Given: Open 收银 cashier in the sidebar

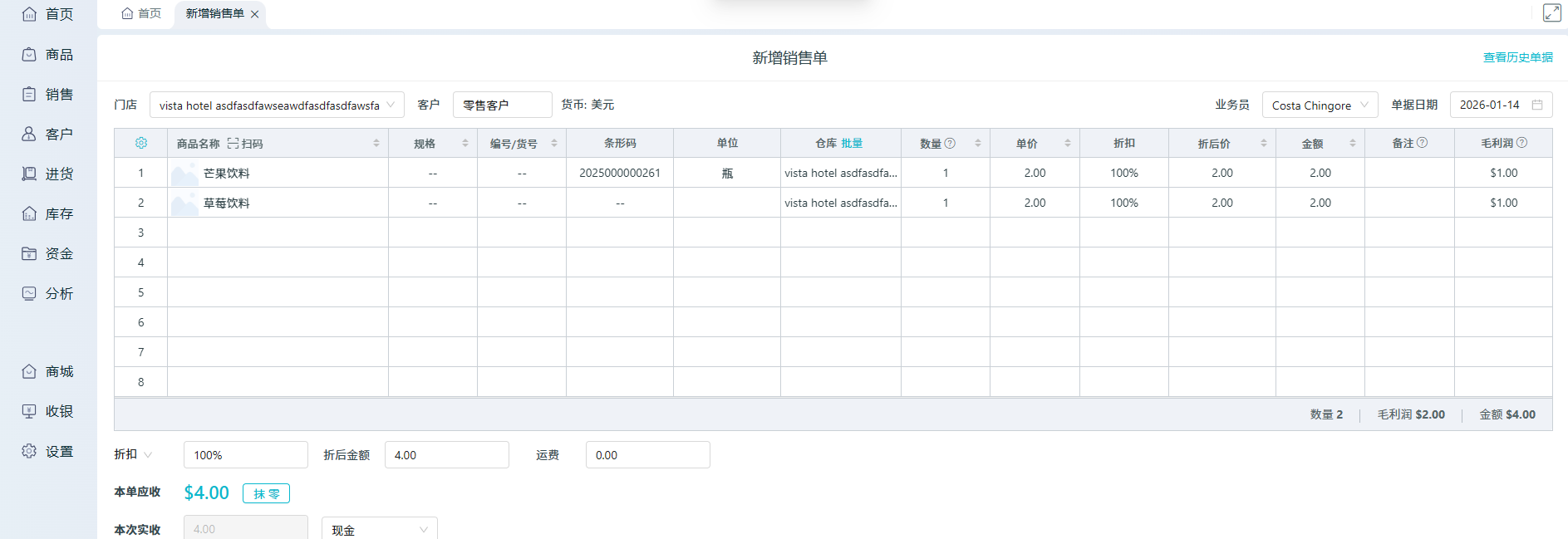Looking at the screenshot, I should click(x=48, y=411).
